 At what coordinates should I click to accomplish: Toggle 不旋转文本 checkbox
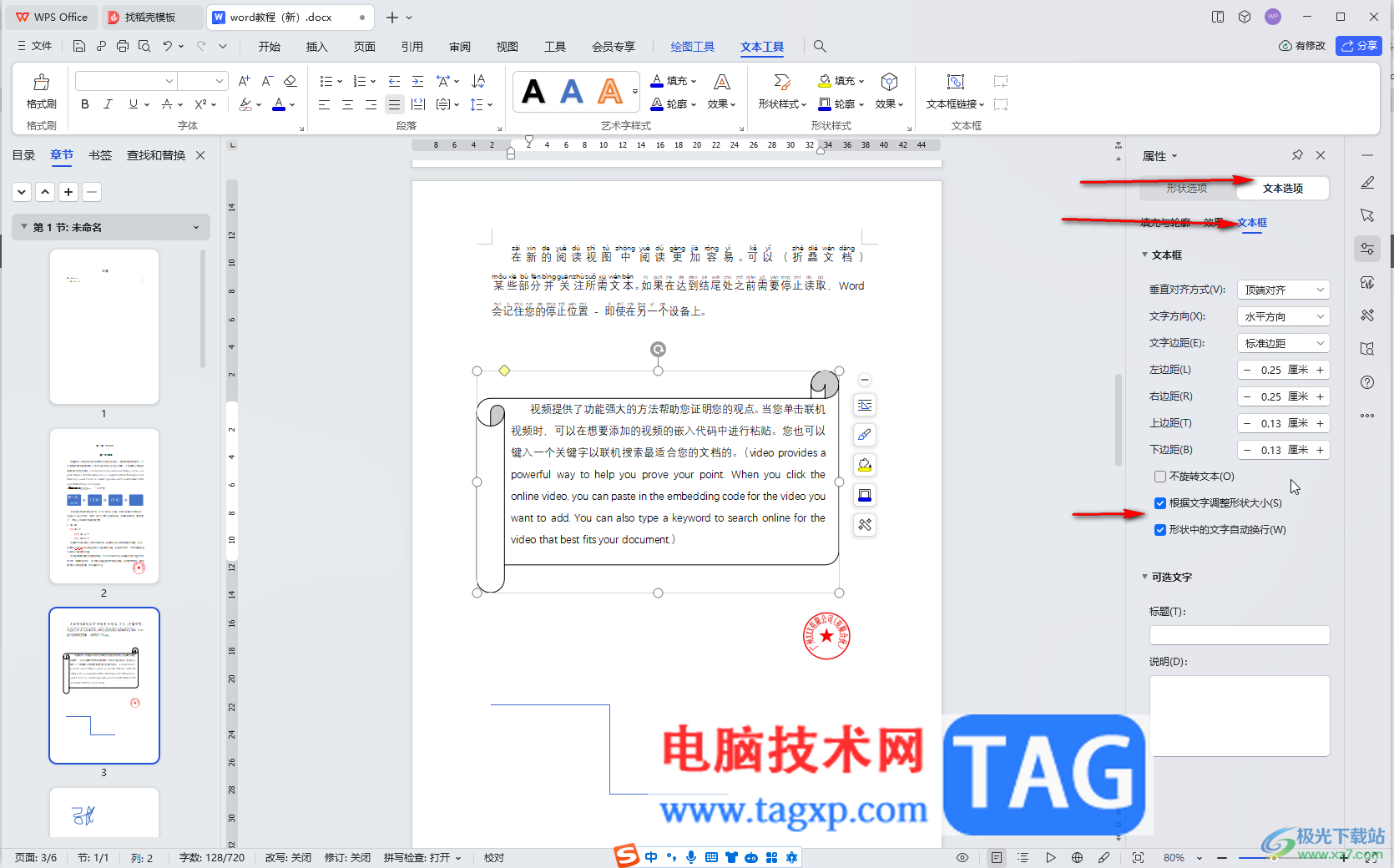(1160, 477)
